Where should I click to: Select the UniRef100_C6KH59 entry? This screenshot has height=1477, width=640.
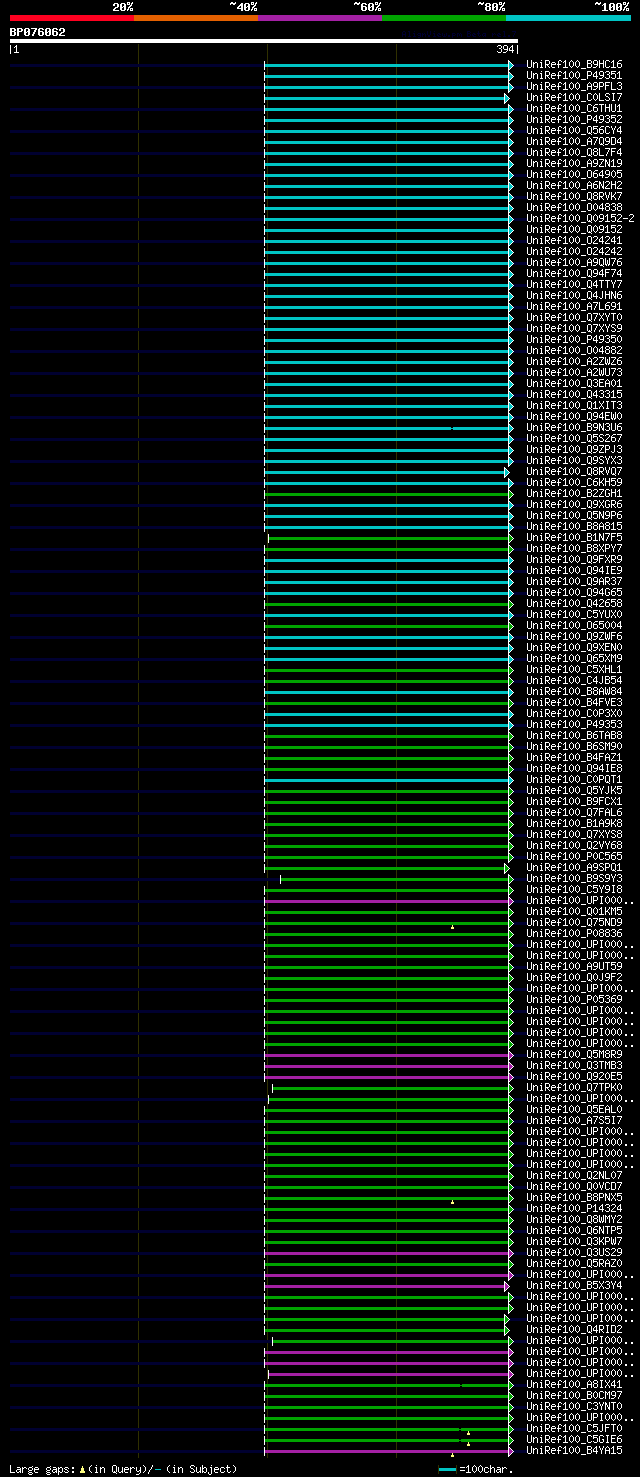pos(574,482)
